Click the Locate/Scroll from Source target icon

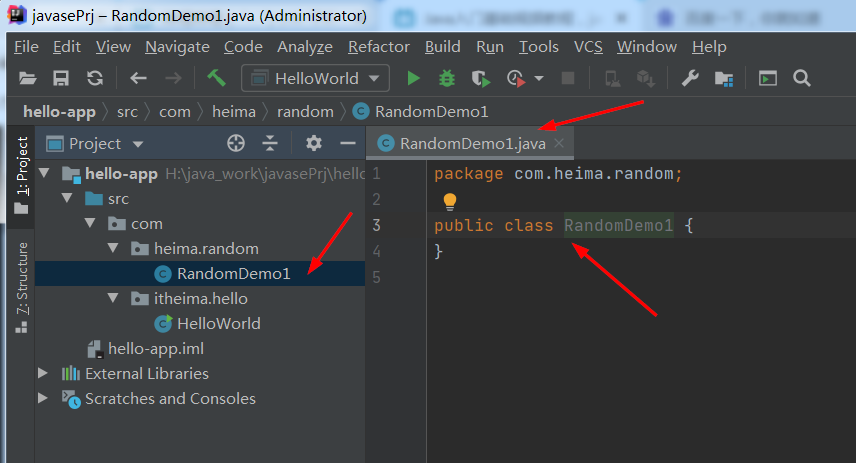[x=236, y=144]
